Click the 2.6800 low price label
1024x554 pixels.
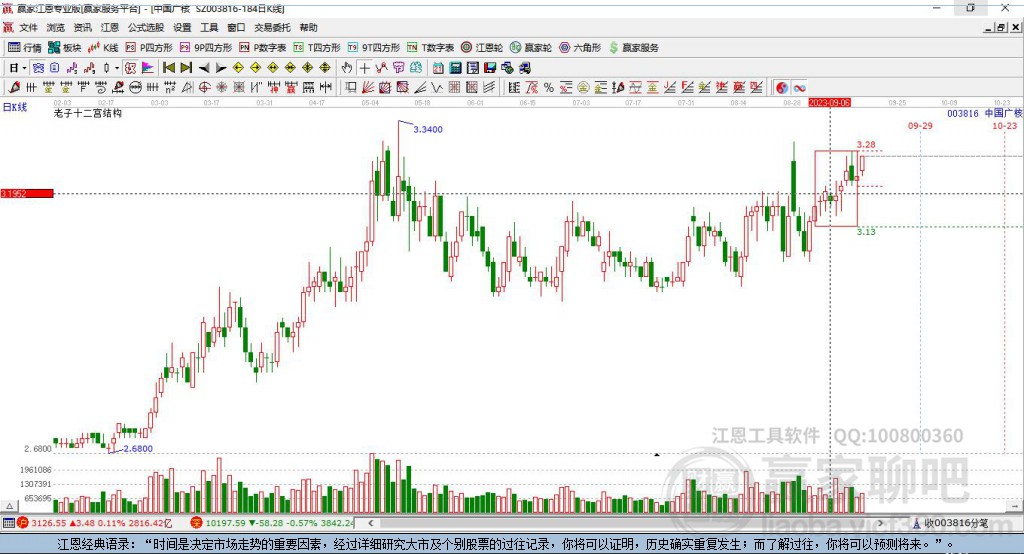pyautogui.click(x=138, y=449)
